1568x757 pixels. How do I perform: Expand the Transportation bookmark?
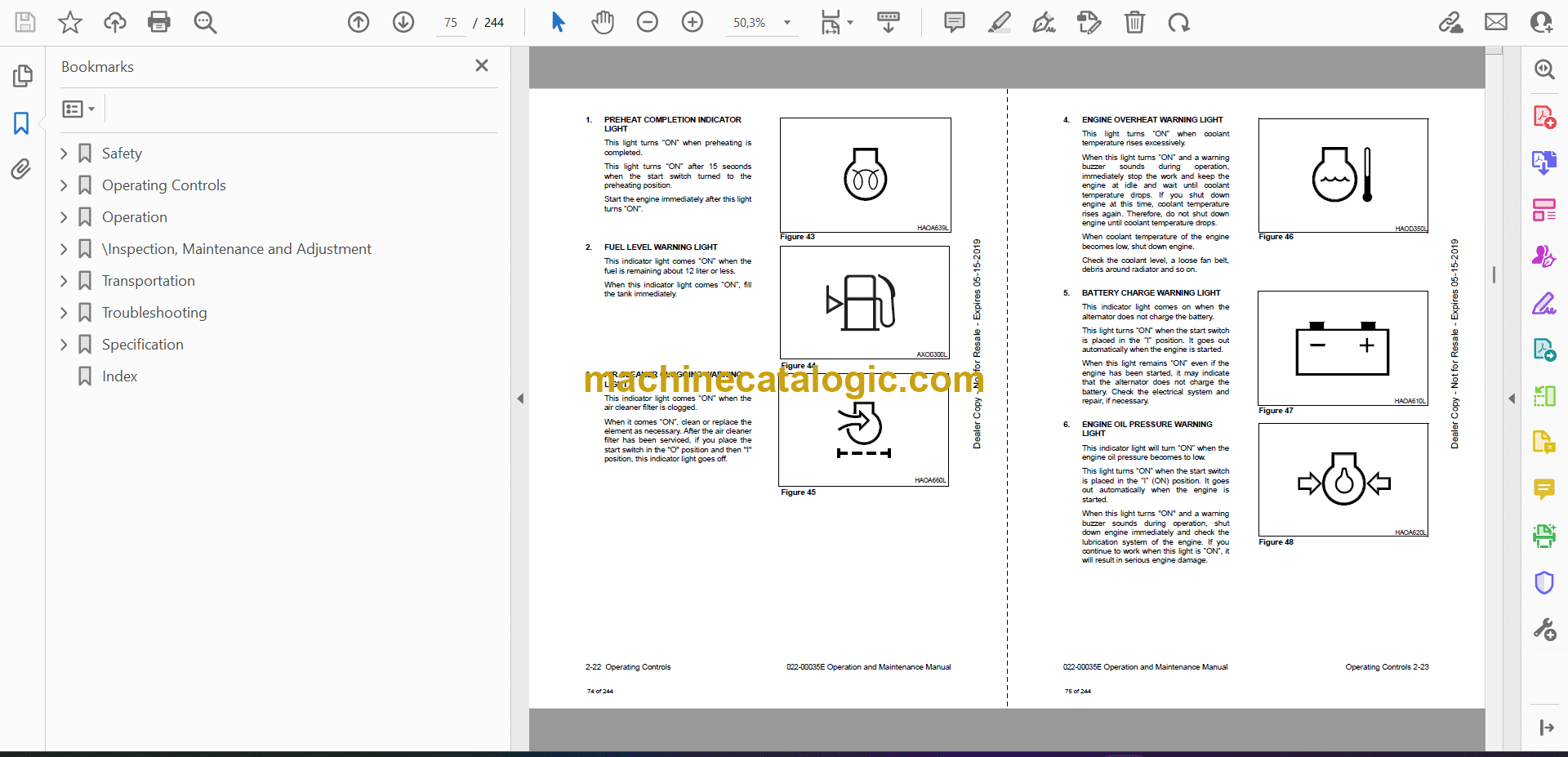pos(64,281)
